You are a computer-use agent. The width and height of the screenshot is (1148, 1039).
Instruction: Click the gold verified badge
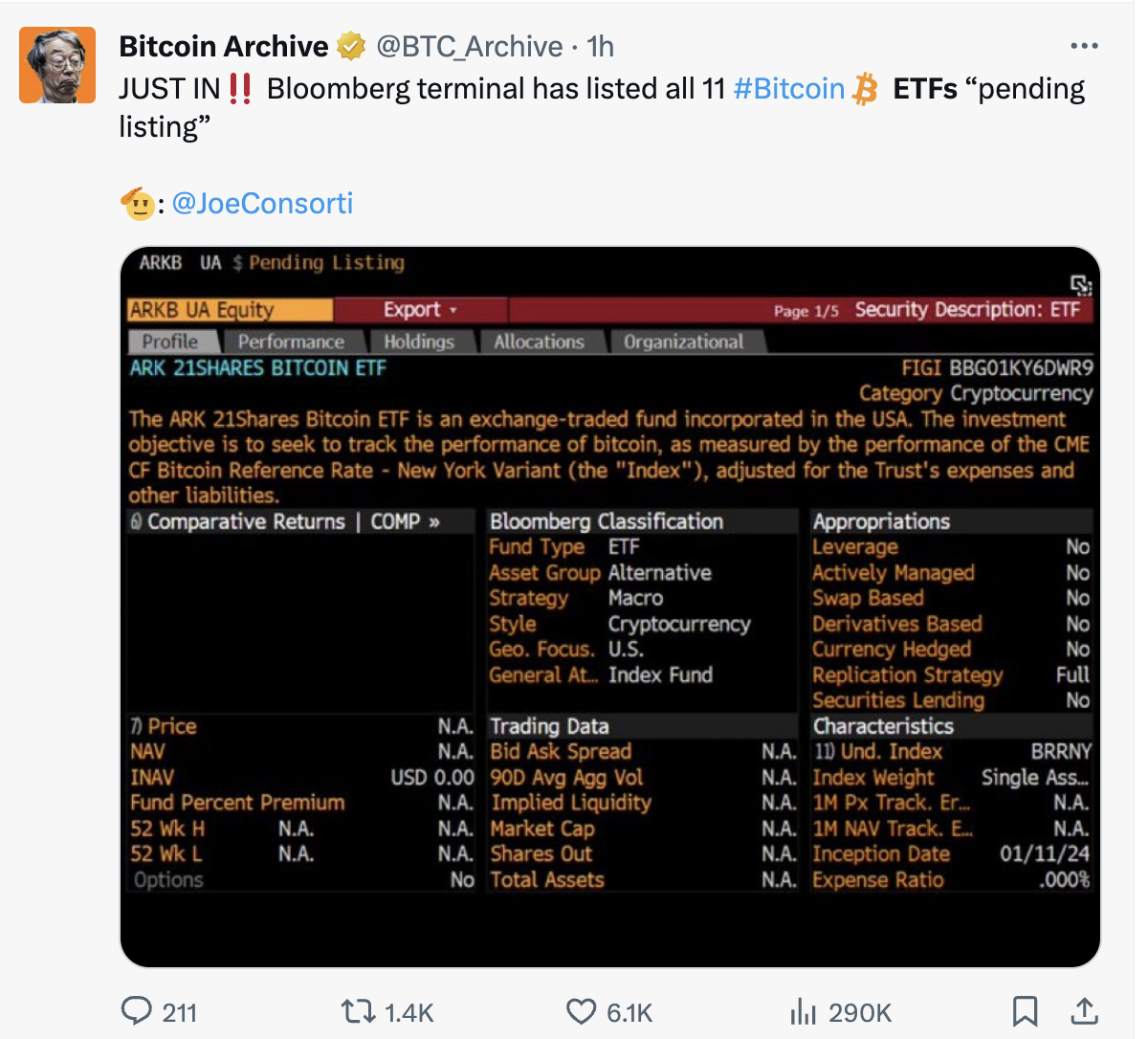point(352,46)
